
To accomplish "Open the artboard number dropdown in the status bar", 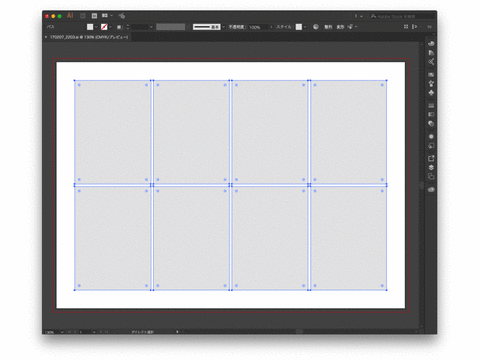I will click(94, 332).
